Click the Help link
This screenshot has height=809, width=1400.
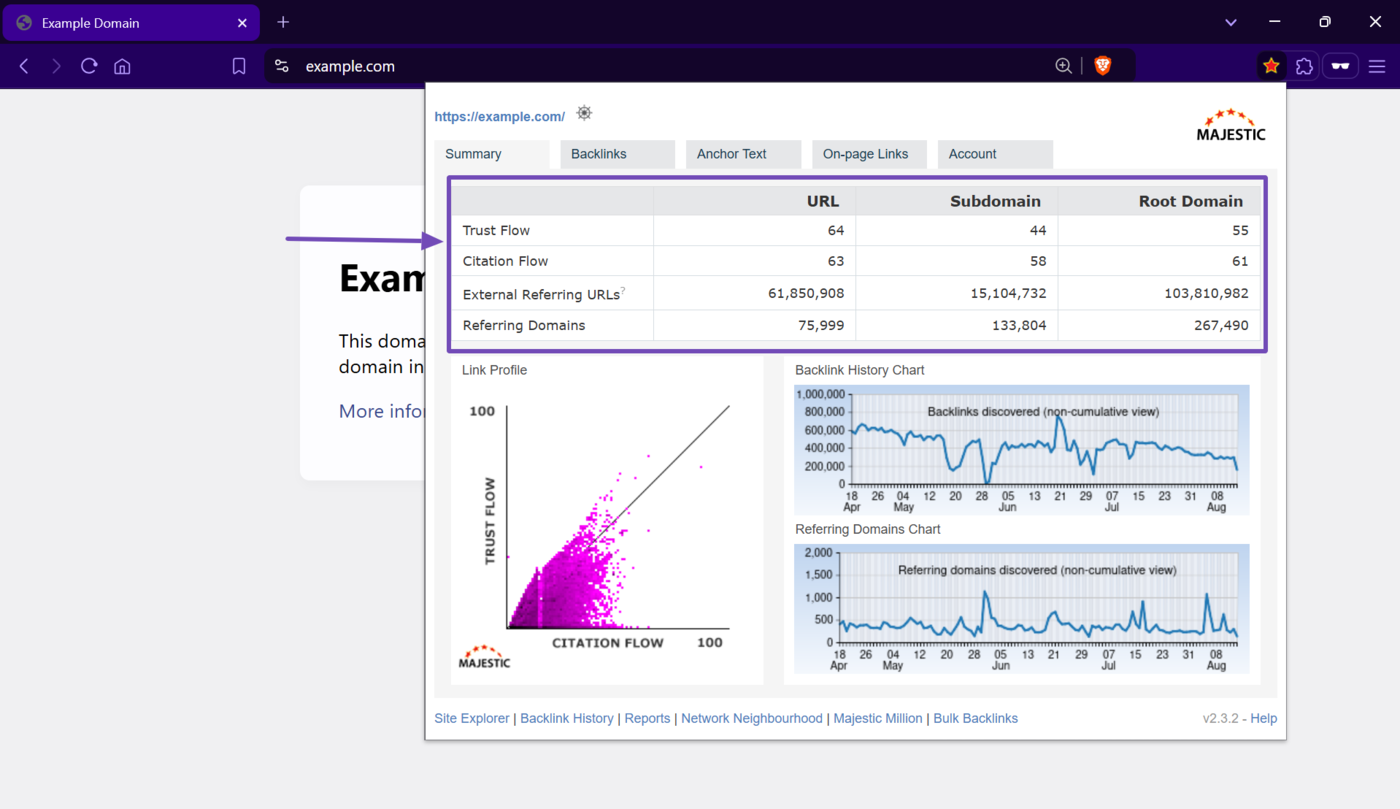1263,718
